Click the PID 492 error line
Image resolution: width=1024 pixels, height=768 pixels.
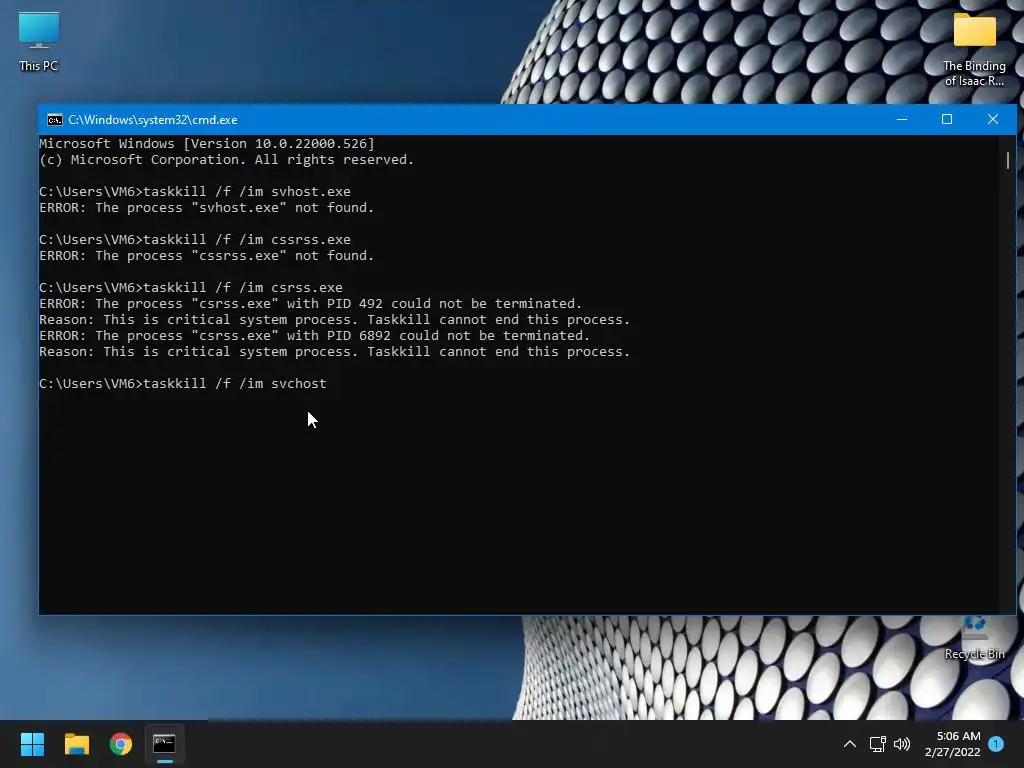click(x=310, y=304)
